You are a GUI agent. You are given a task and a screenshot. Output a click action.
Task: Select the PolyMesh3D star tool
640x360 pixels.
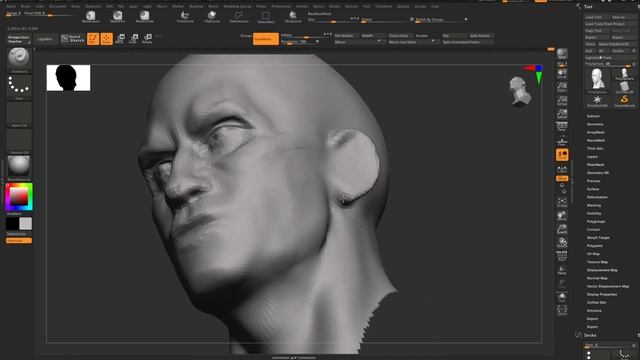pos(597,101)
